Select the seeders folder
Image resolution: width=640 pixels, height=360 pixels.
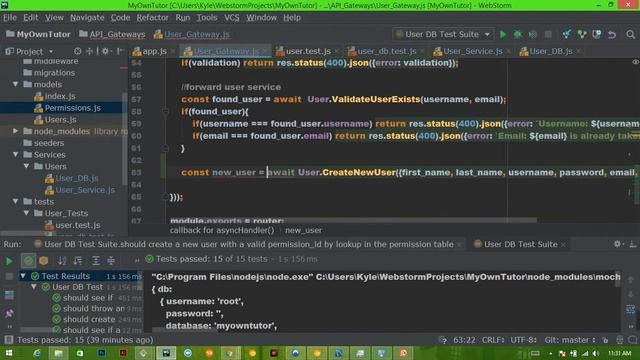tap(49, 143)
